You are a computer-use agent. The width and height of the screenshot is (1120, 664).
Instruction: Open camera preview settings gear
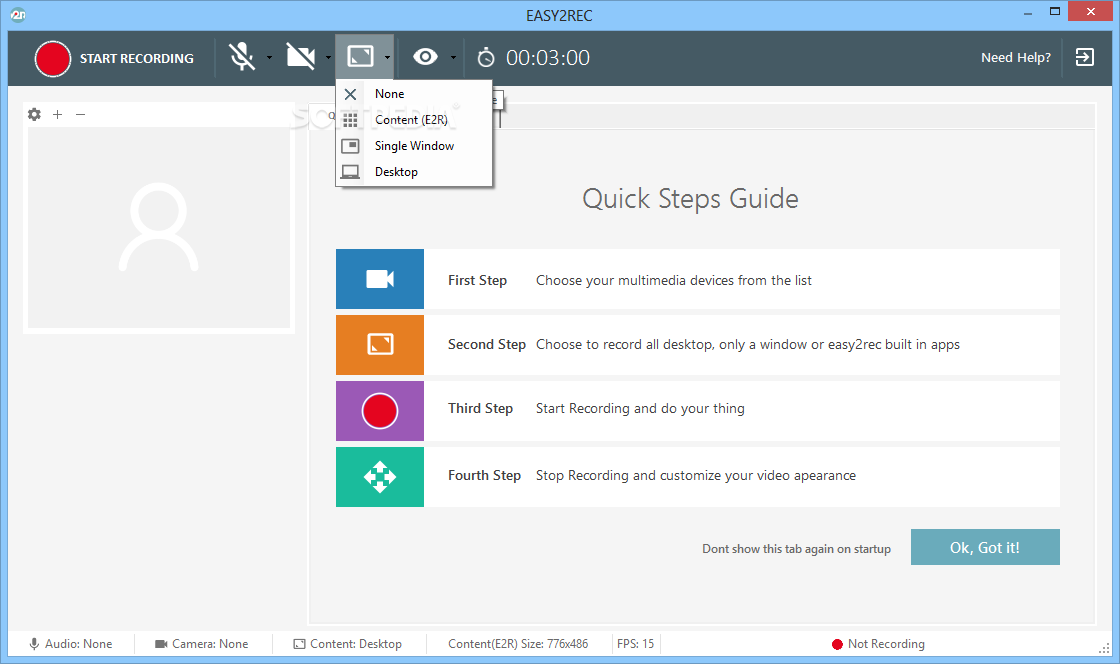pos(34,114)
